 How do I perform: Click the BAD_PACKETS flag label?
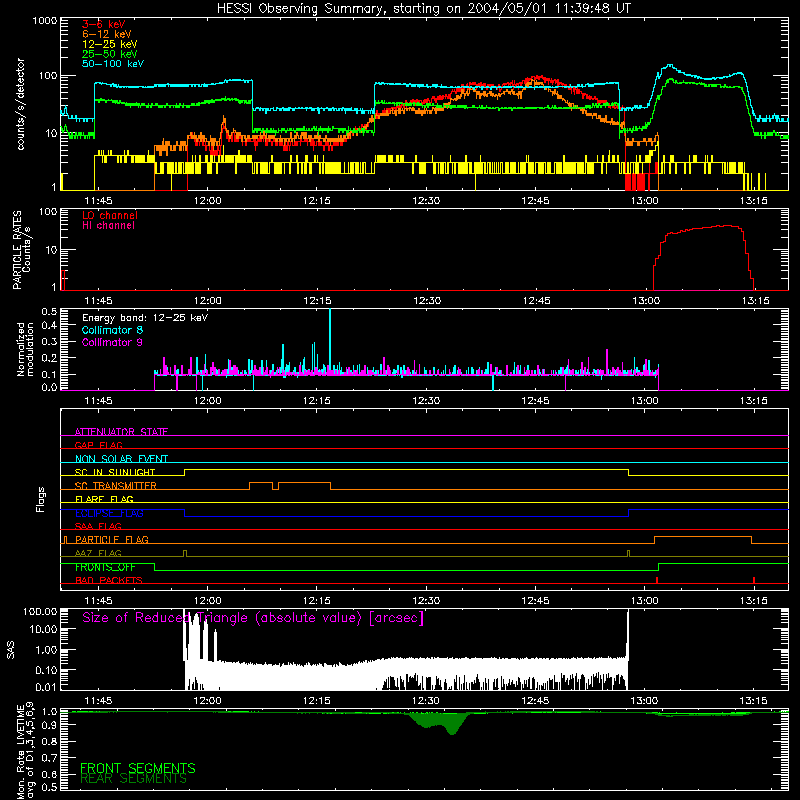(109, 580)
